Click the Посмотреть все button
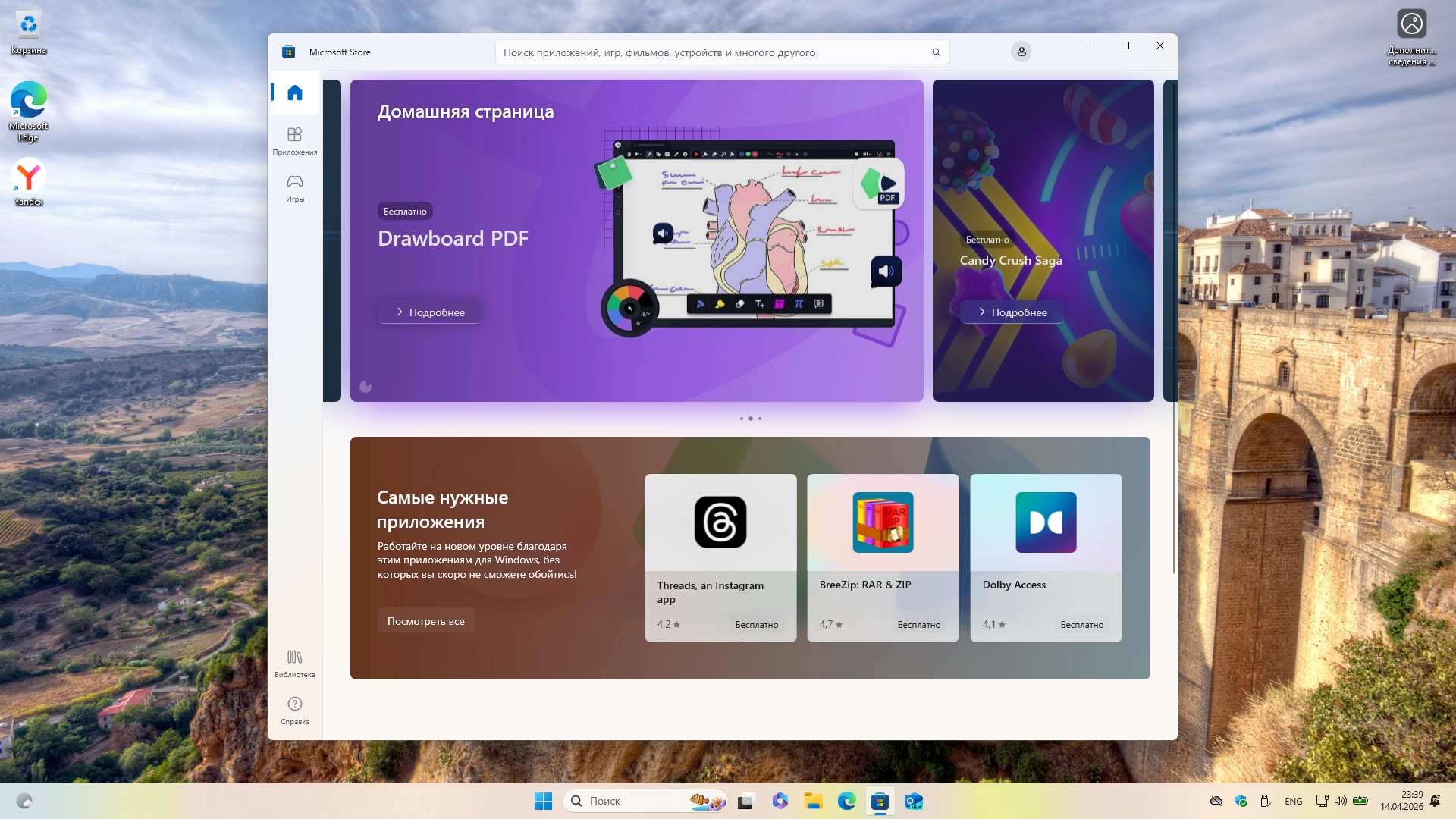1456x819 pixels. pos(426,621)
